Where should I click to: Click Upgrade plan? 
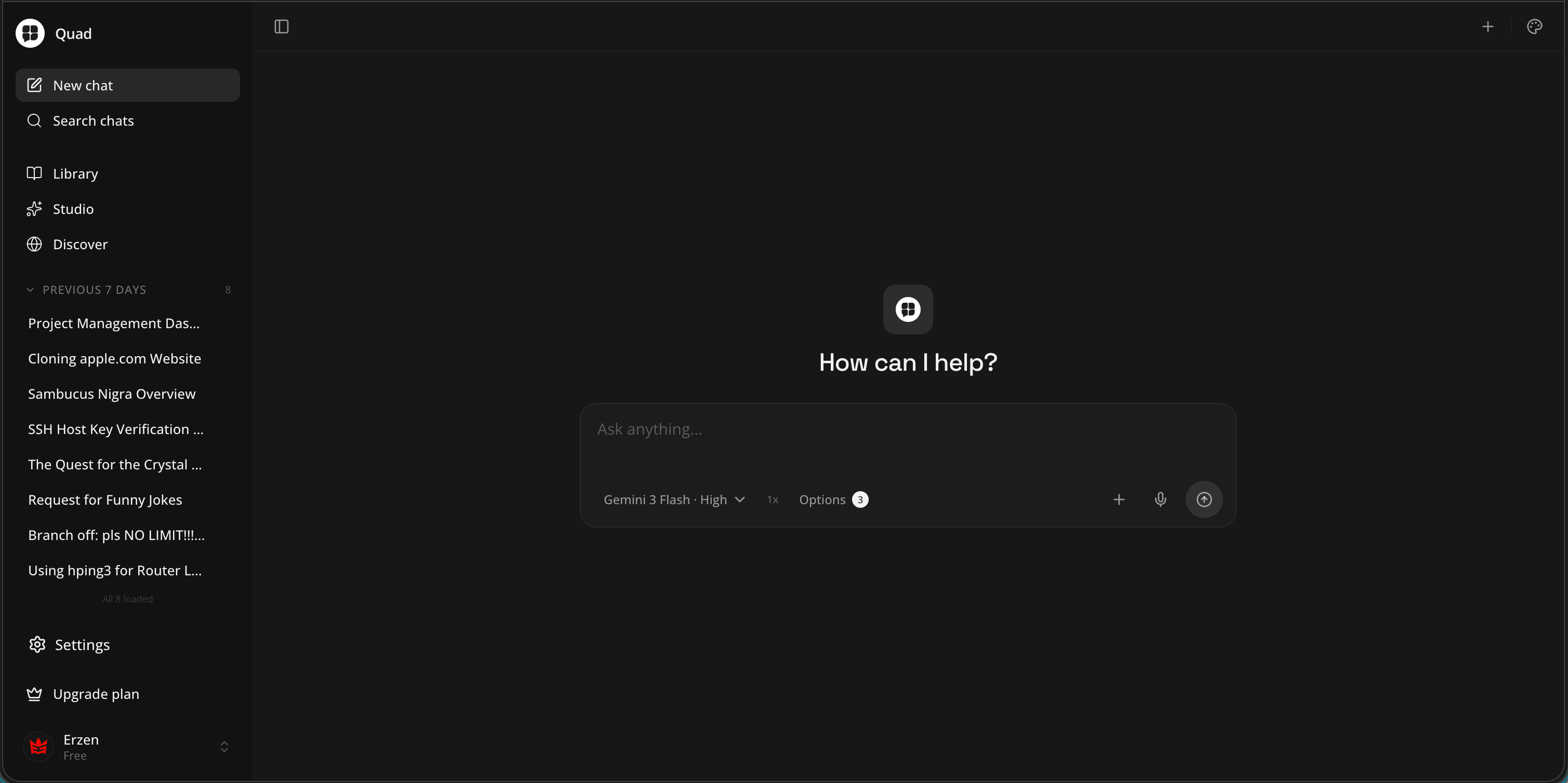(96, 694)
